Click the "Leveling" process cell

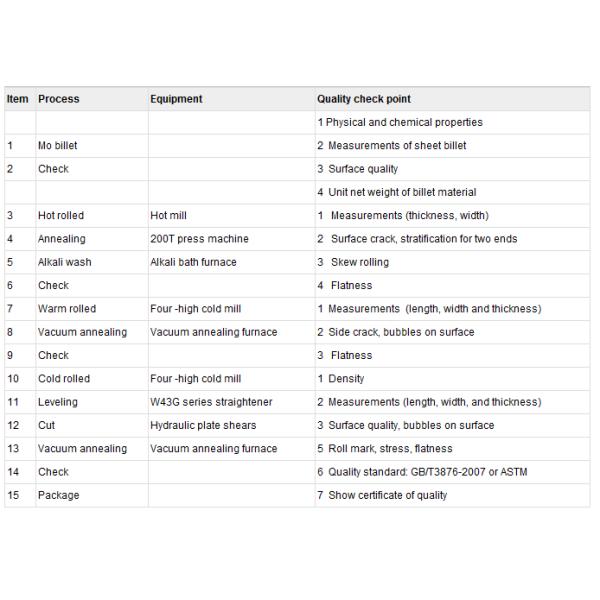click(x=58, y=402)
